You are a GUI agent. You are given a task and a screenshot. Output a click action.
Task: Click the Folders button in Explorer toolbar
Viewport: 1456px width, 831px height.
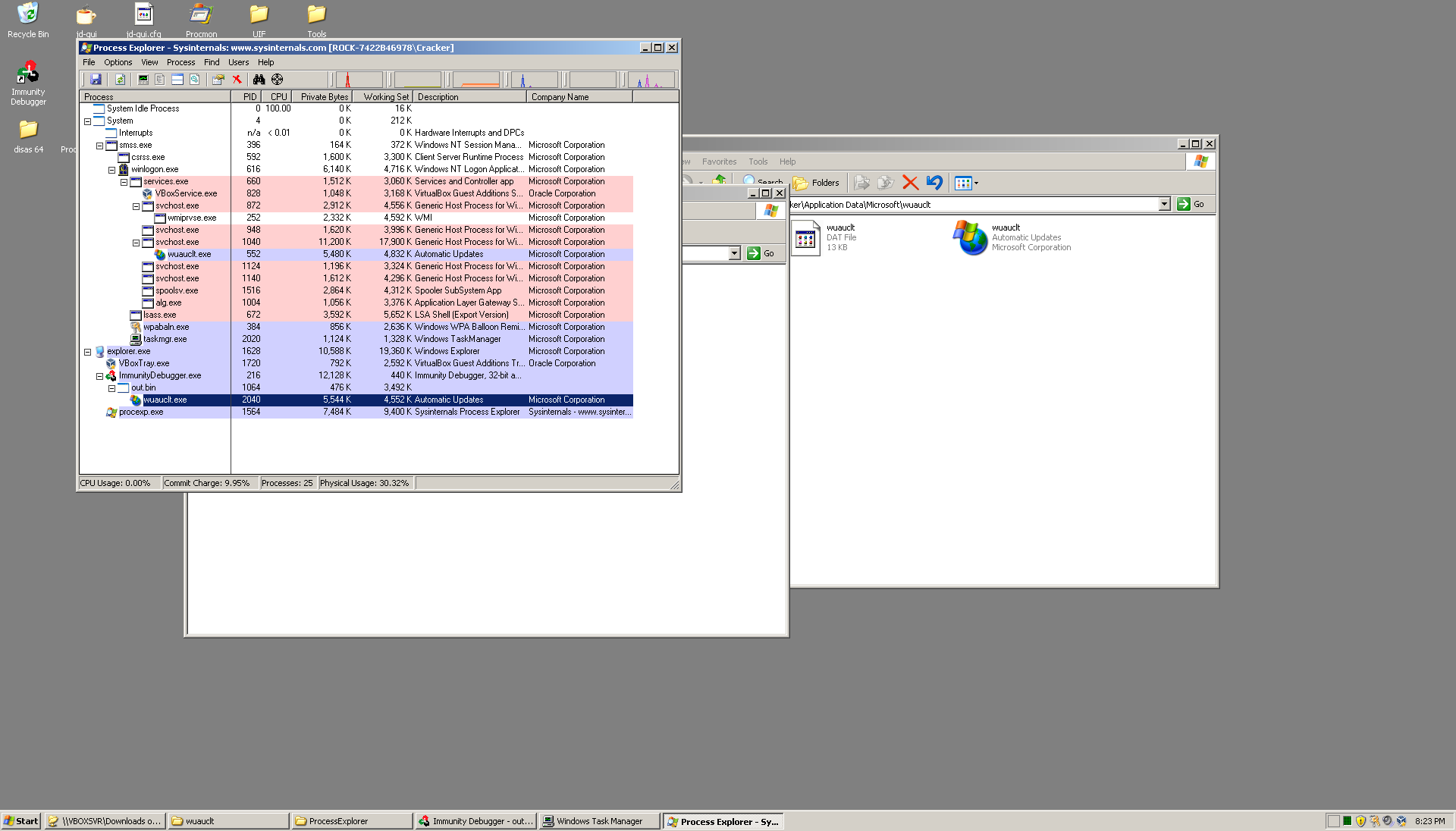tap(816, 183)
